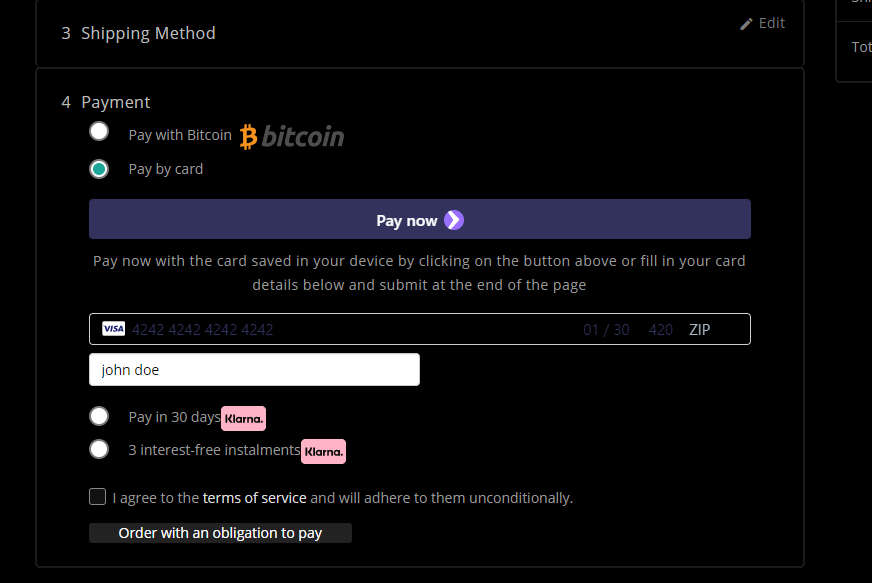Select the Pay with Bitcoin radio button
Viewport: 872px width, 583px height.
(x=99, y=131)
